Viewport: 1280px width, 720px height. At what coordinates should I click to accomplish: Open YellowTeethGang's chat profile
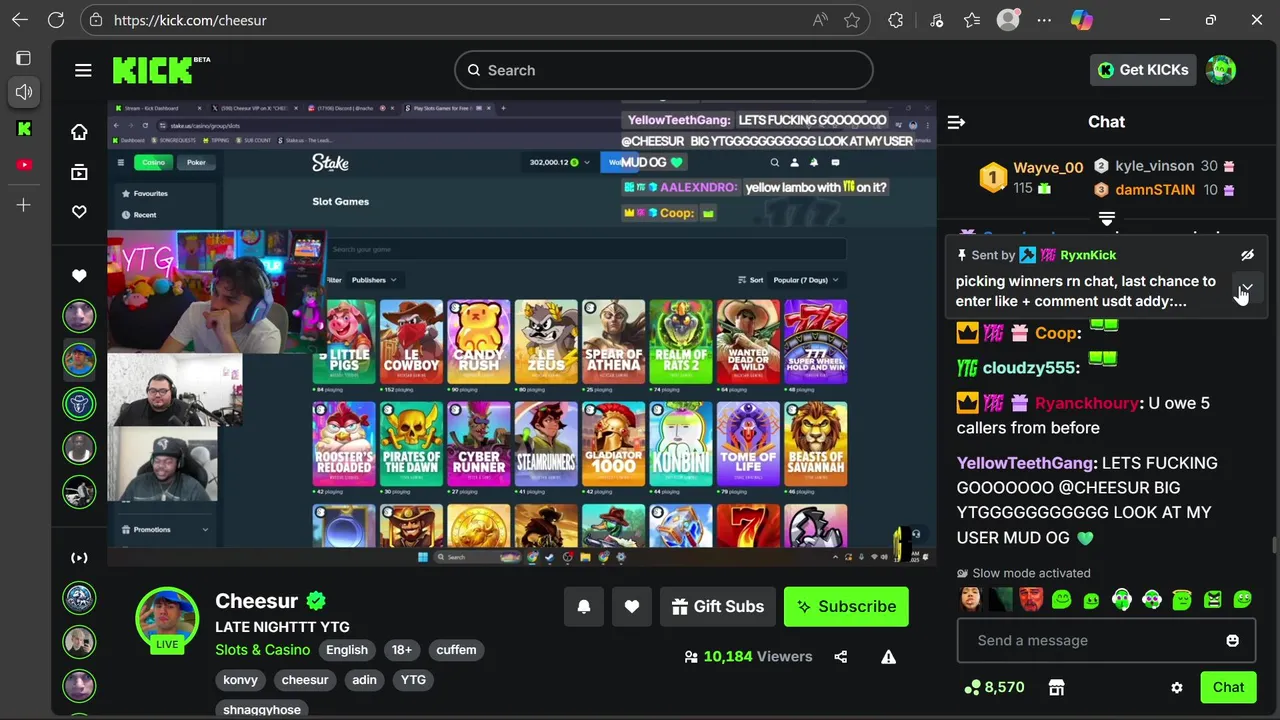(1025, 463)
